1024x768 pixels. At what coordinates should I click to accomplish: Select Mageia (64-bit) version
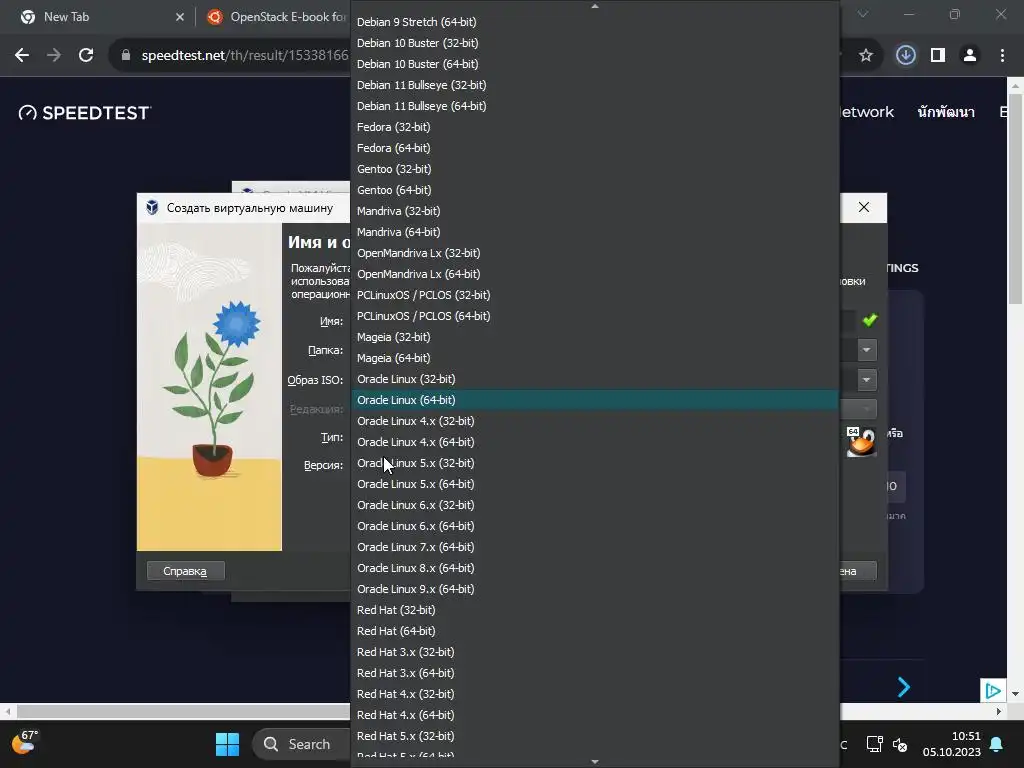tap(595, 357)
